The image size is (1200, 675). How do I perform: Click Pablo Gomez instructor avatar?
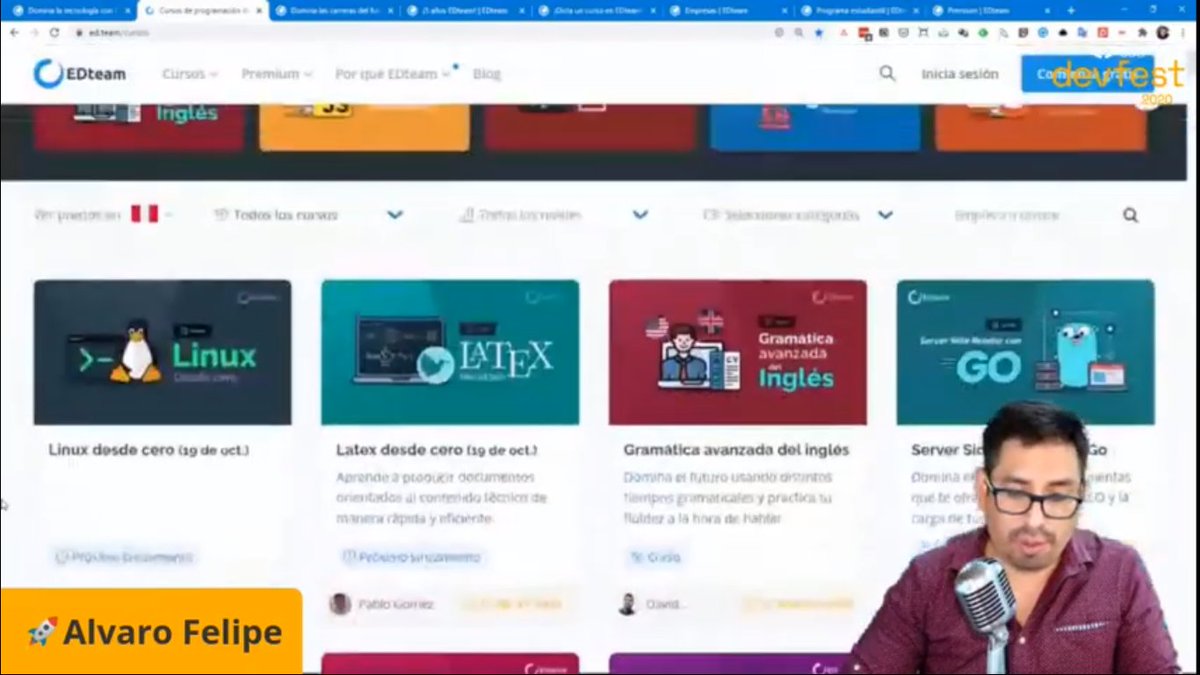click(340, 604)
